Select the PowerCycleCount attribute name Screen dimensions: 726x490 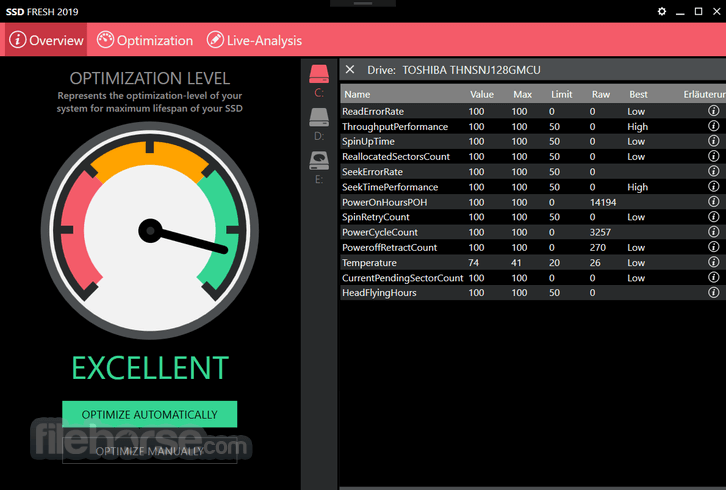point(380,232)
